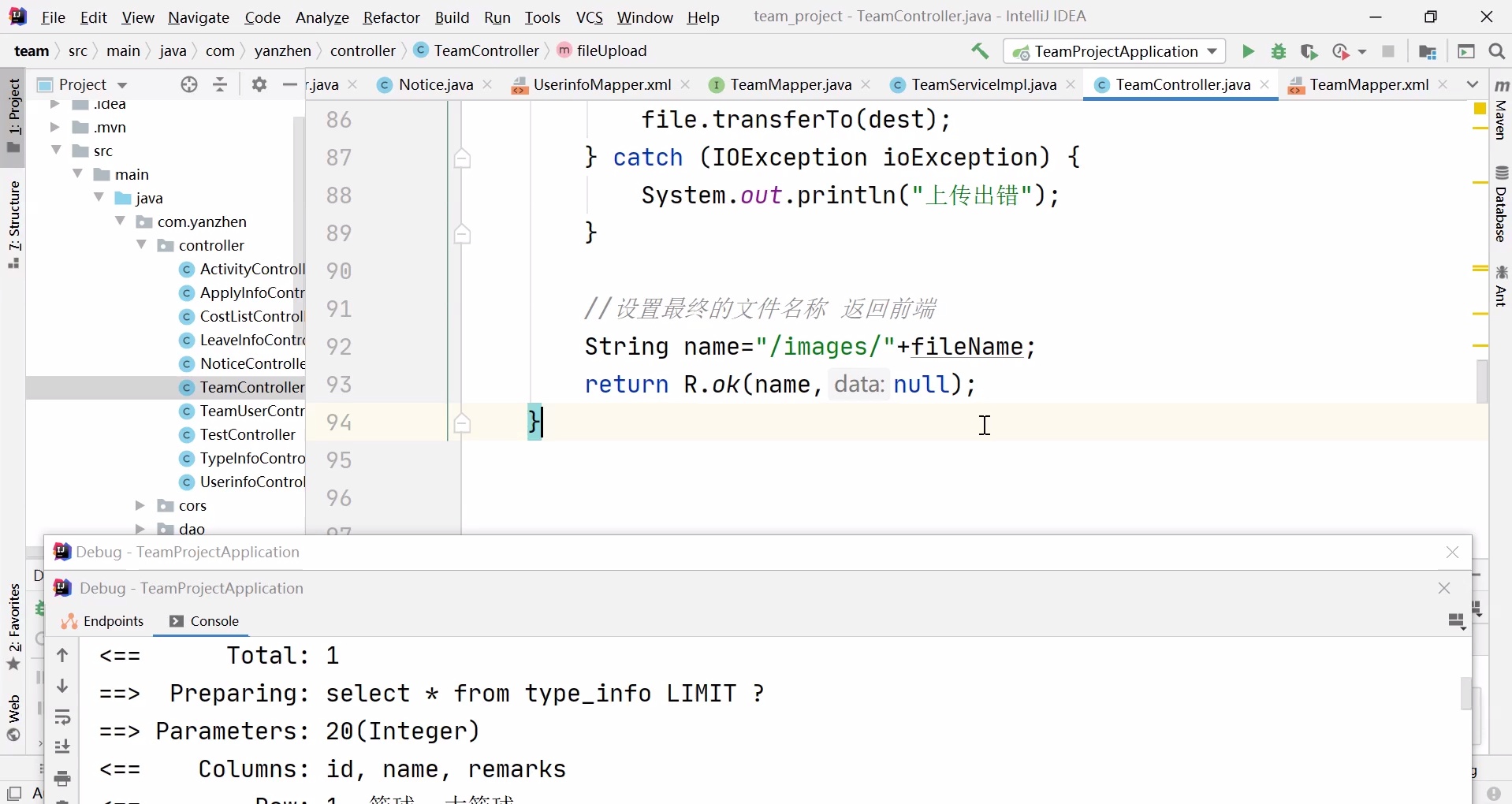
Task: Toggle Select Opened File crosshair in Project panel
Action: [x=189, y=84]
